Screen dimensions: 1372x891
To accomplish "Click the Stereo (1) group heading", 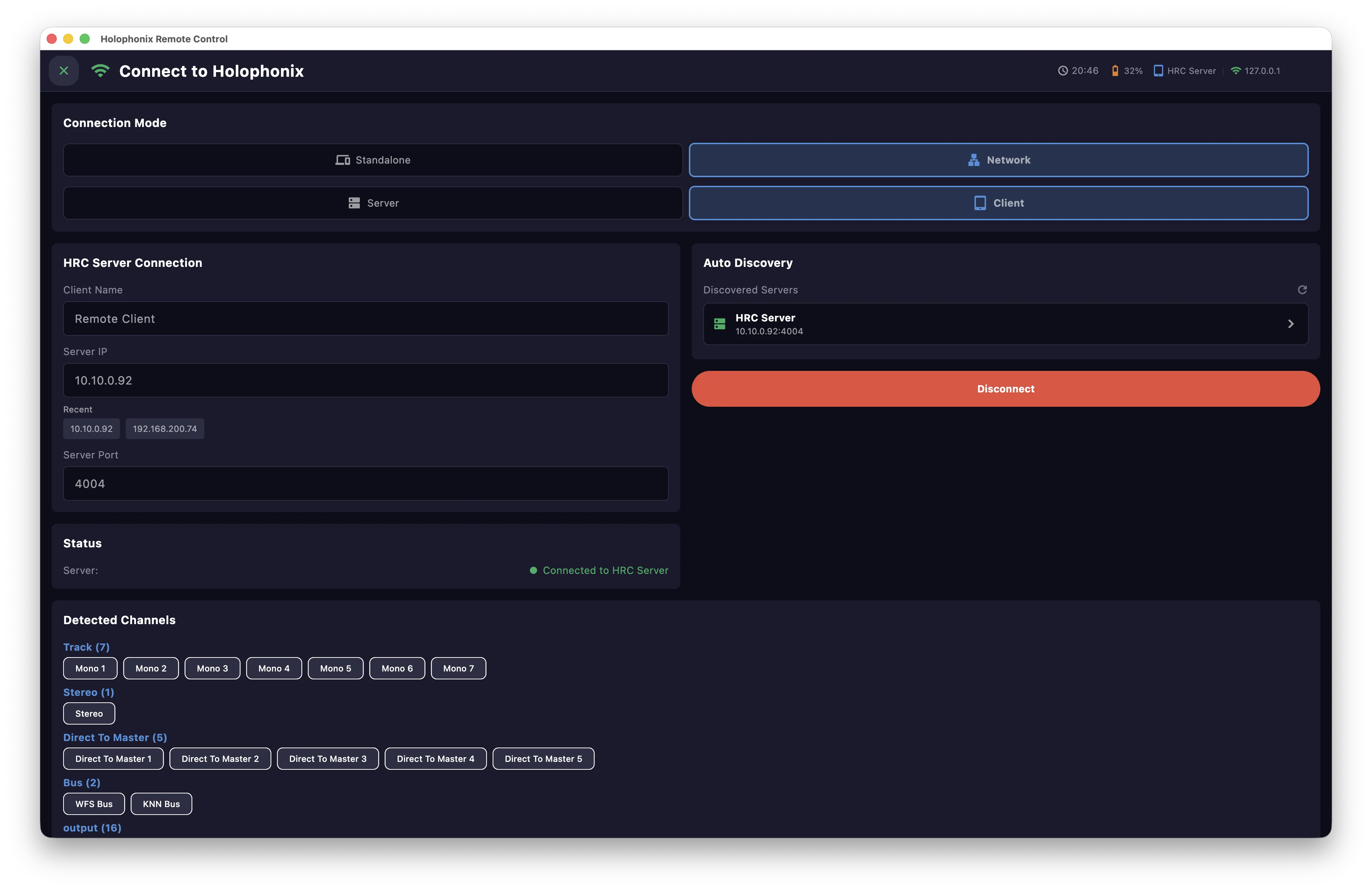I will tap(89, 692).
